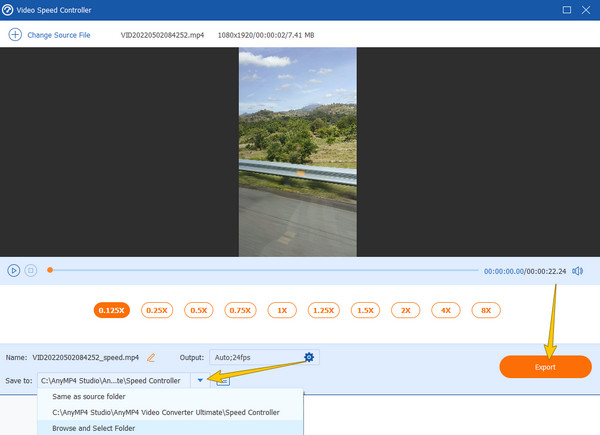Select the 0.75X speed option

(x=240, y=310)
